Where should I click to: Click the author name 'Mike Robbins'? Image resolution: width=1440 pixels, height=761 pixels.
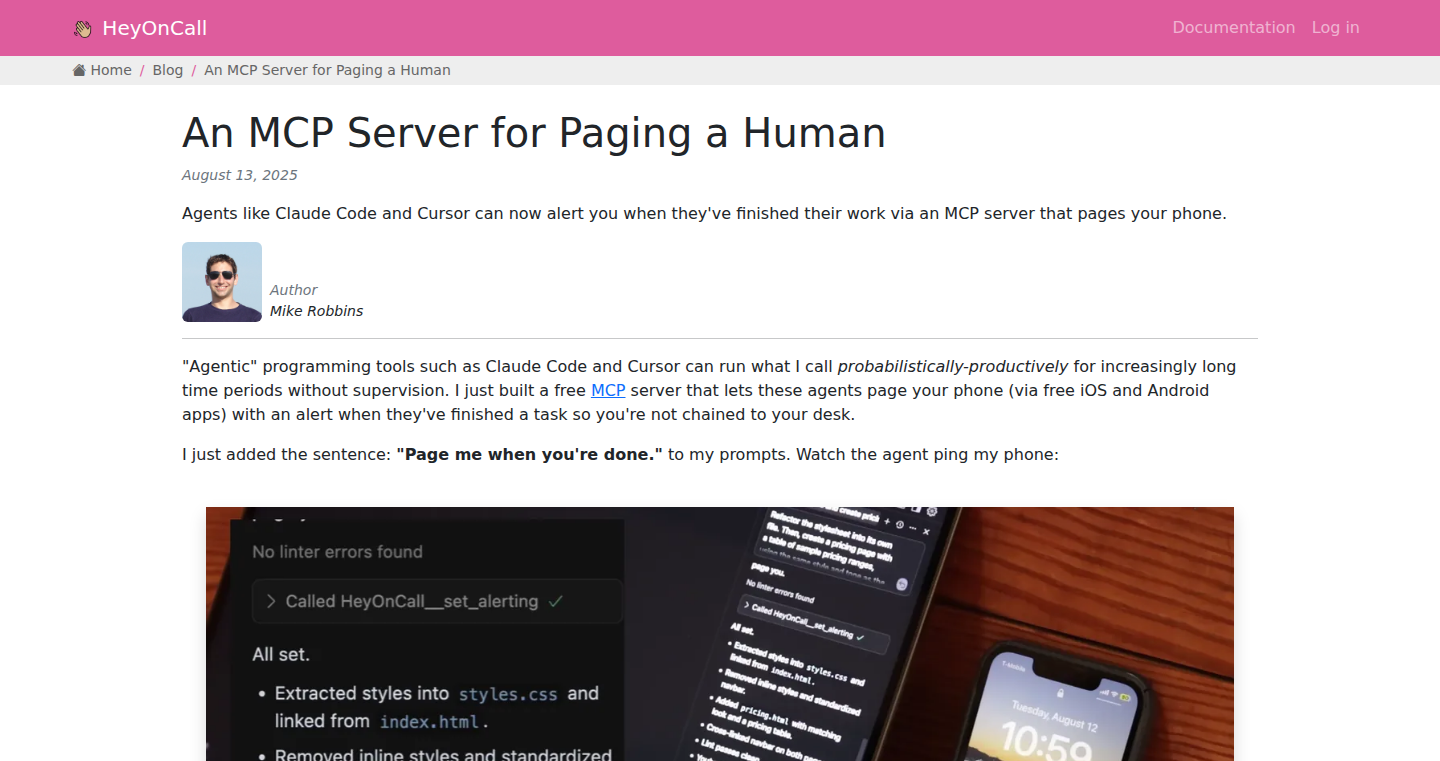[x=316, y=311]
